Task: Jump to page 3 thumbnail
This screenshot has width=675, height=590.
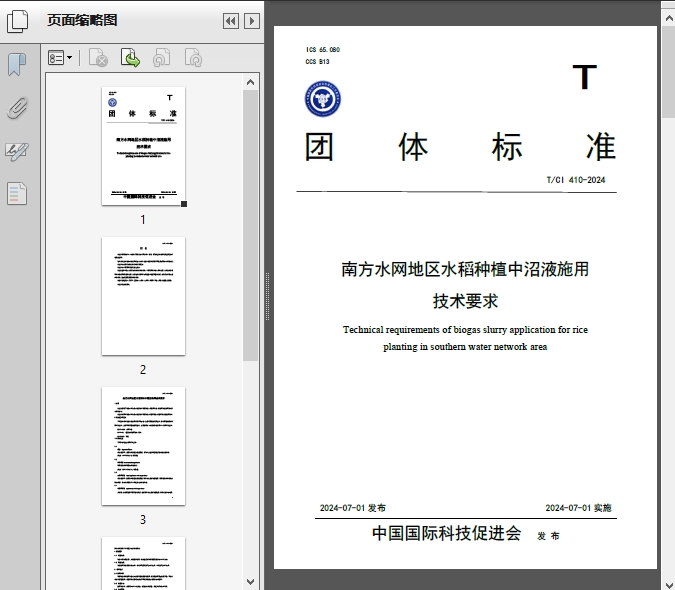Action: [x=143, y=446]
